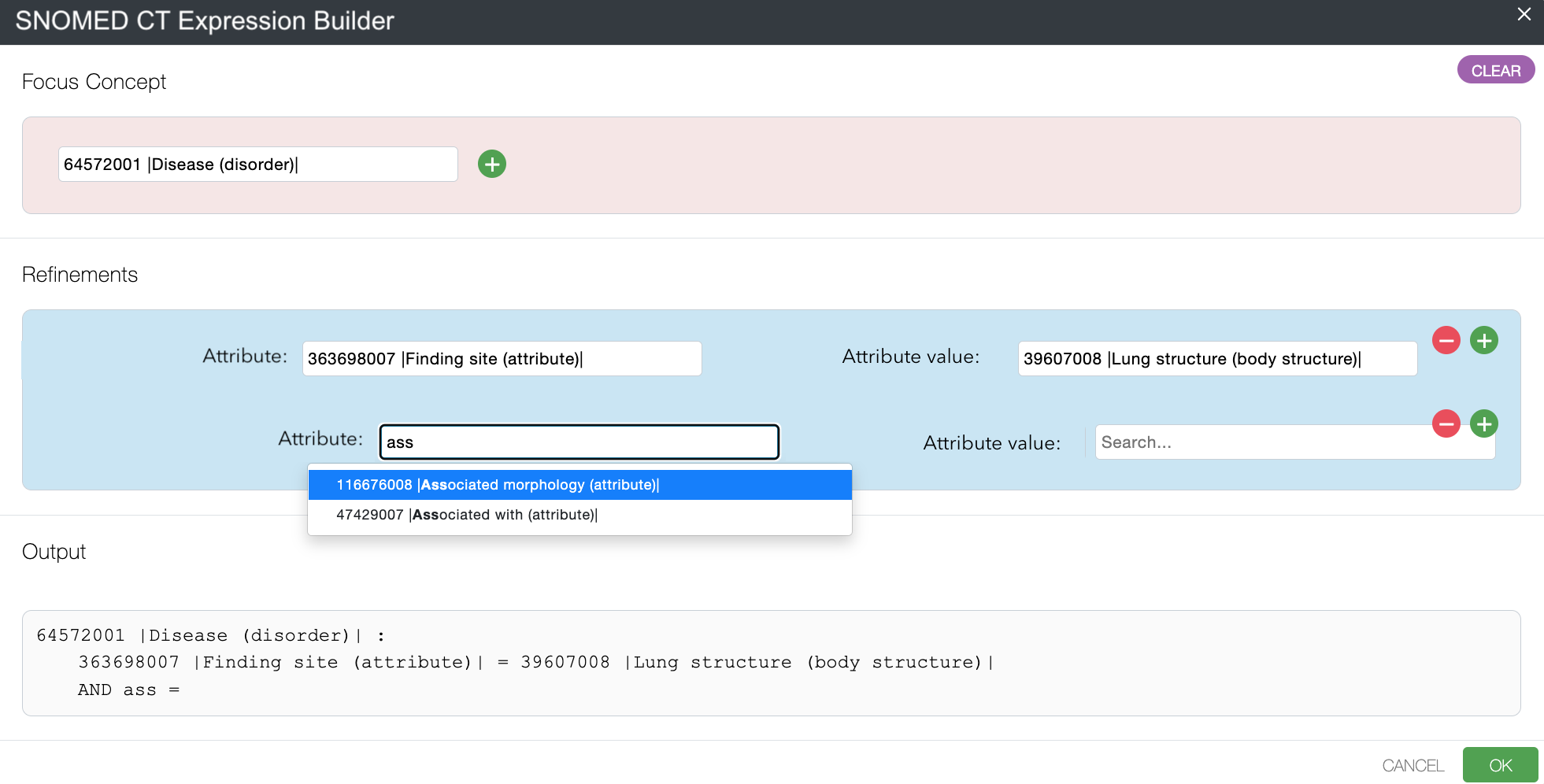
Task: Click the CLEAR button
Action: [1496, 70]
